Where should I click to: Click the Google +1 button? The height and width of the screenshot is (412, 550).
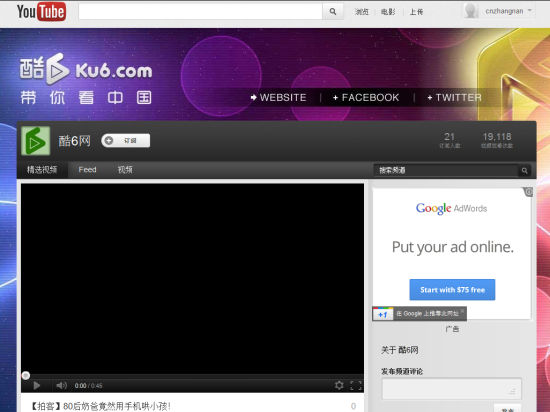pos(383,314)
